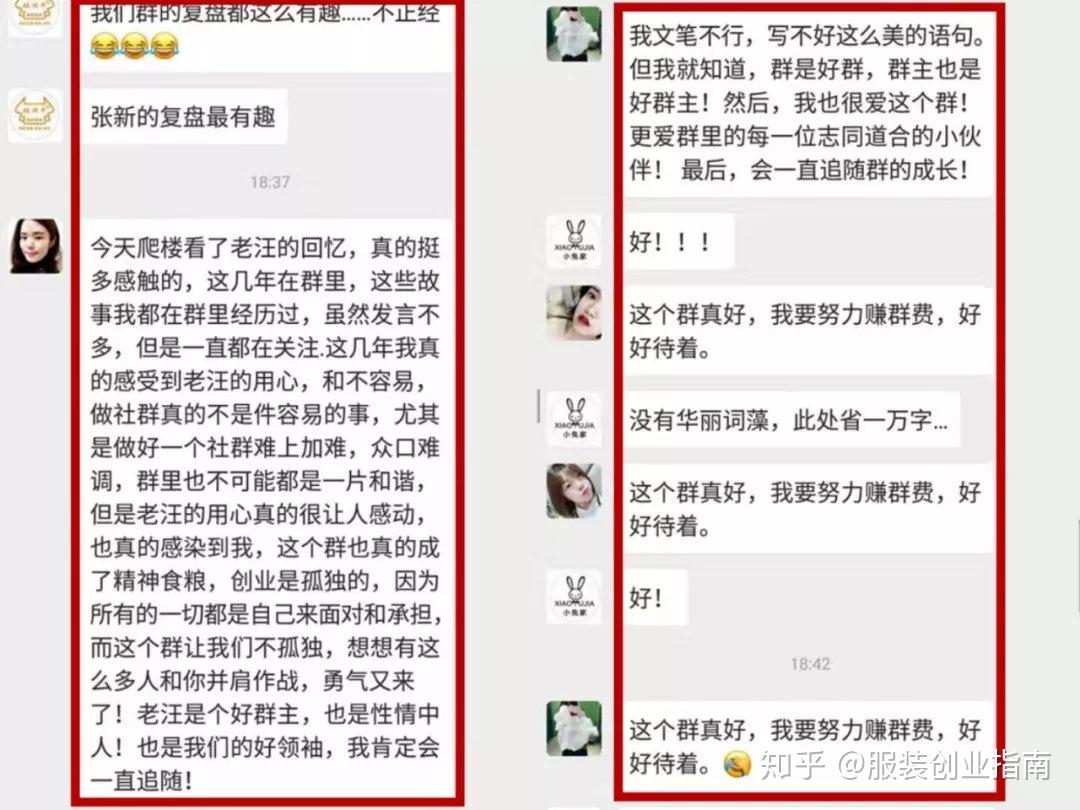Select the long 今天爬楼看了老汪的回忆 message bubble
Image resolution: width=1080 pixels, height=810 pixels.
tap(267, 509)
